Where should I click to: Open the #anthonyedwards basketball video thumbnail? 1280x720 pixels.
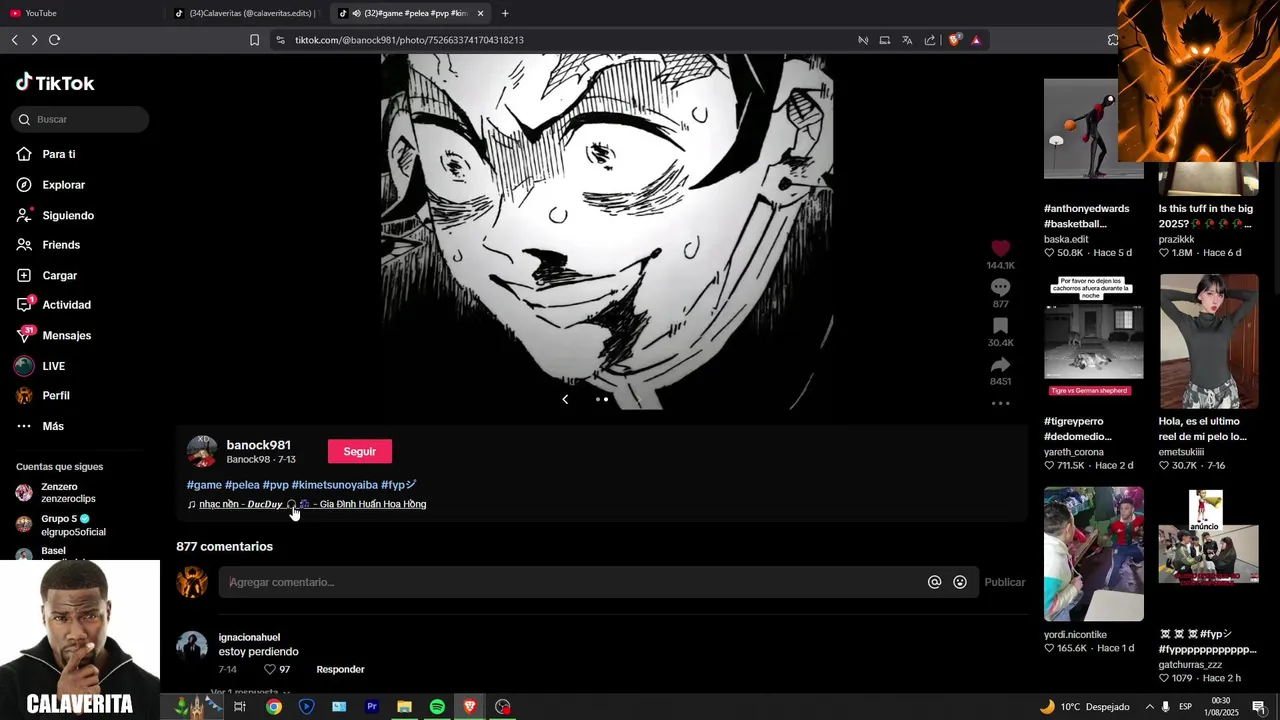coord(1093,129)
